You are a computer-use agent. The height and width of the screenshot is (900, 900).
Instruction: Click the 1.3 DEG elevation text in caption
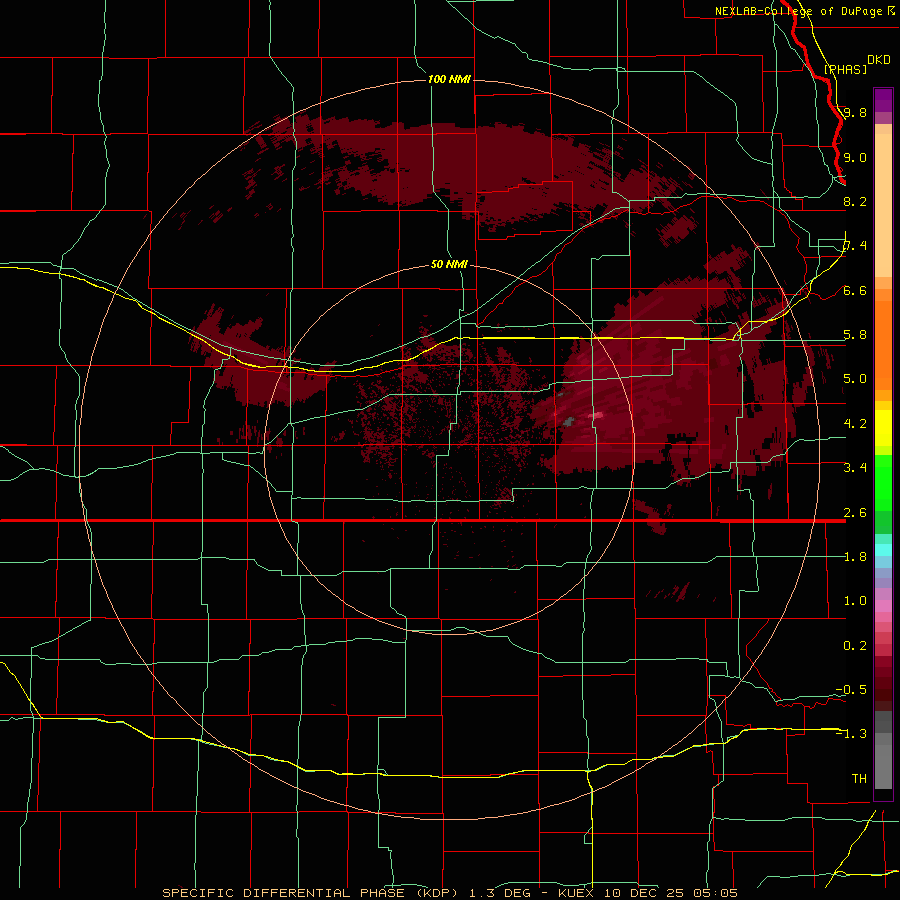point(498,893)
